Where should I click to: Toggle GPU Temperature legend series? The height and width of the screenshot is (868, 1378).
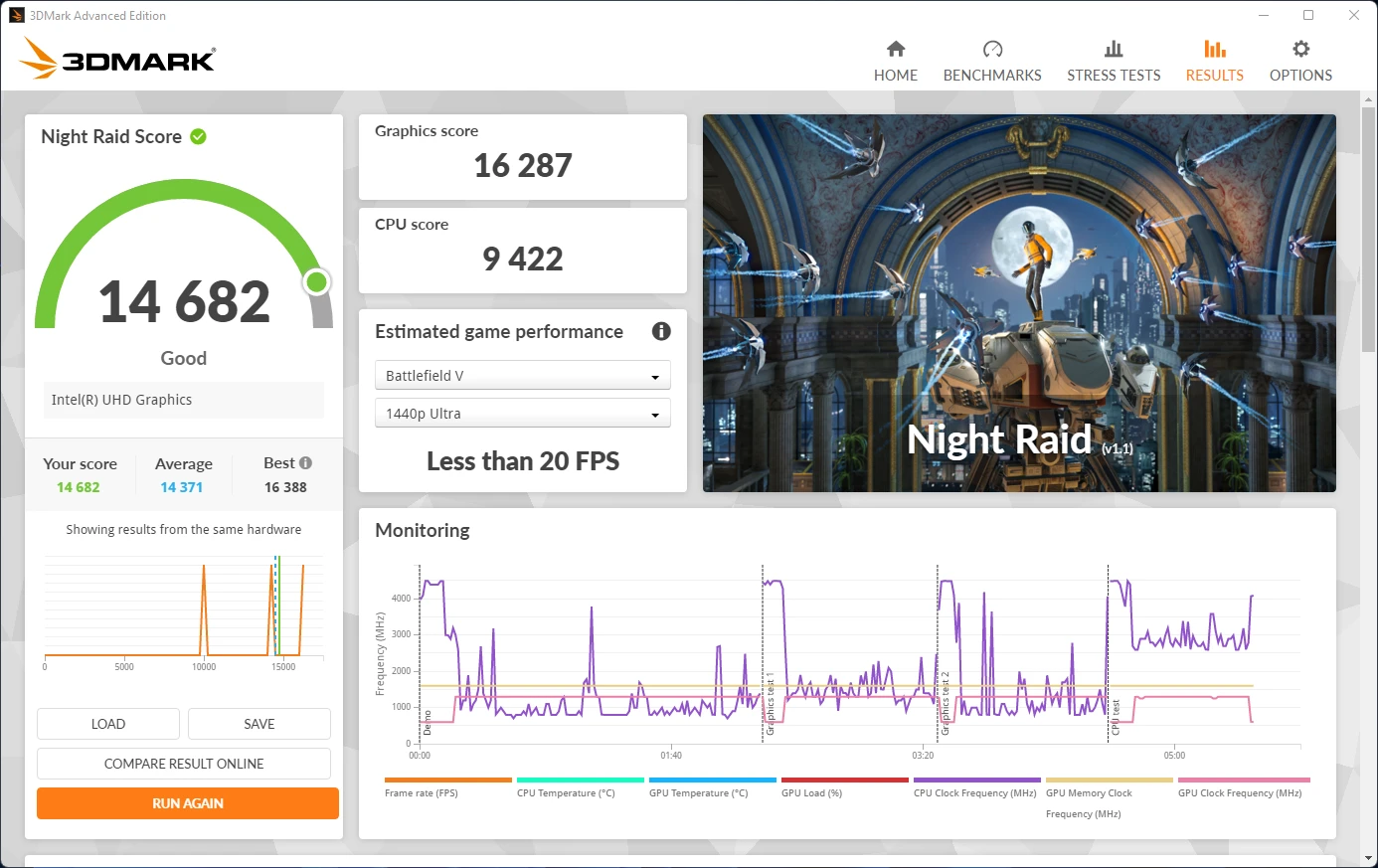712,787
